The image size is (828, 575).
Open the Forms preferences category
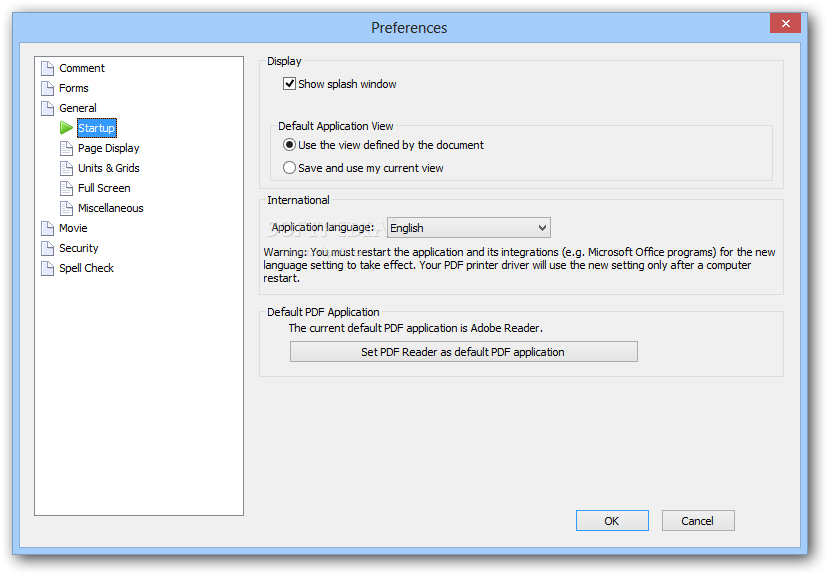coord(73,88)
